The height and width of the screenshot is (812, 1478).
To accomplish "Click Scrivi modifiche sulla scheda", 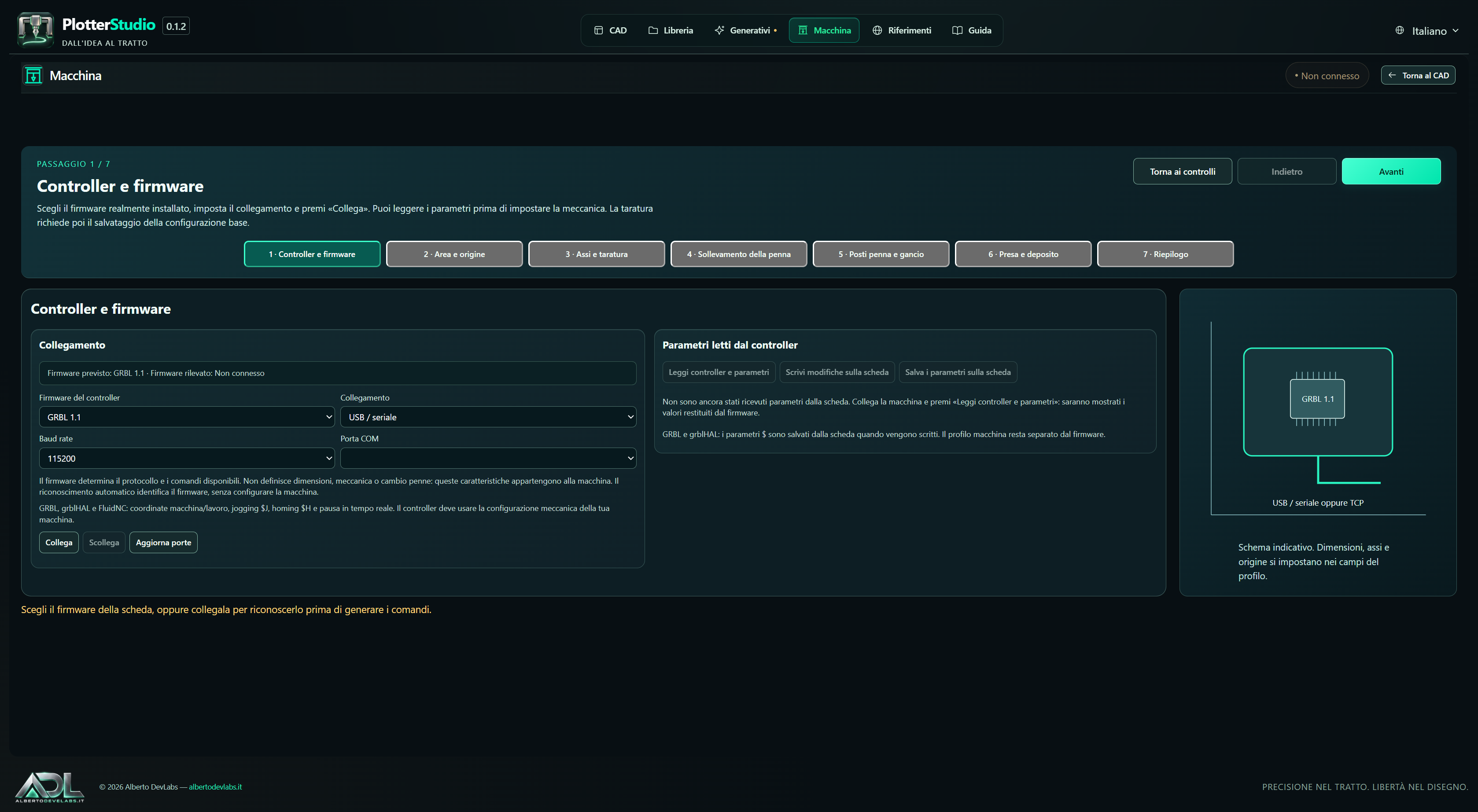I will click(837, 372).
